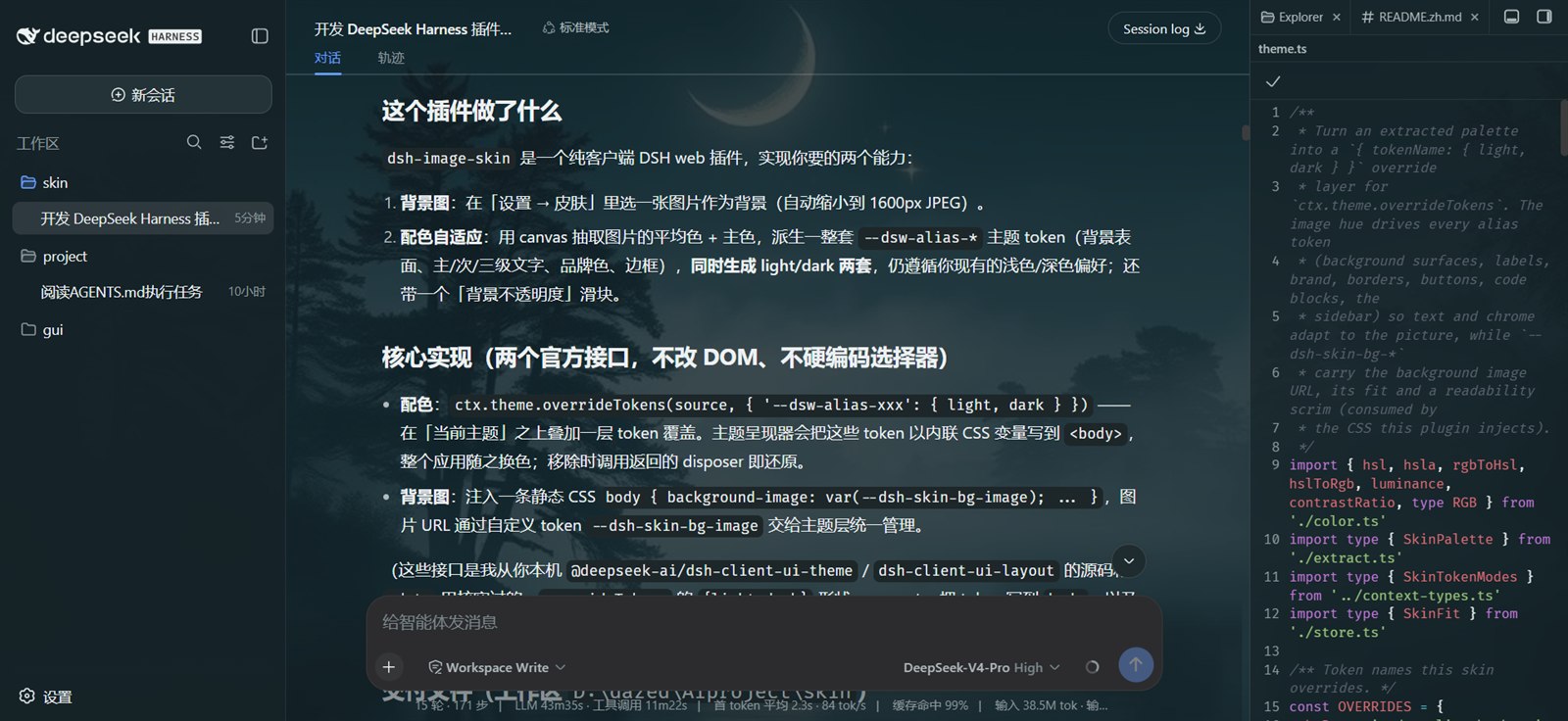Click the <body> inline code tag
The width and height of the screenshot is (1568, 721).
(x=1096, y=433)
